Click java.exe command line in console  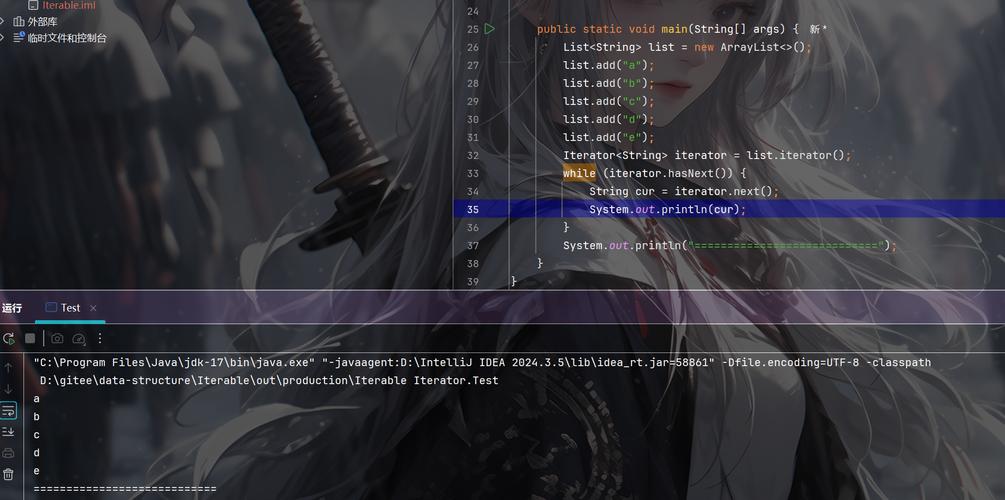[x=482, y=362]
